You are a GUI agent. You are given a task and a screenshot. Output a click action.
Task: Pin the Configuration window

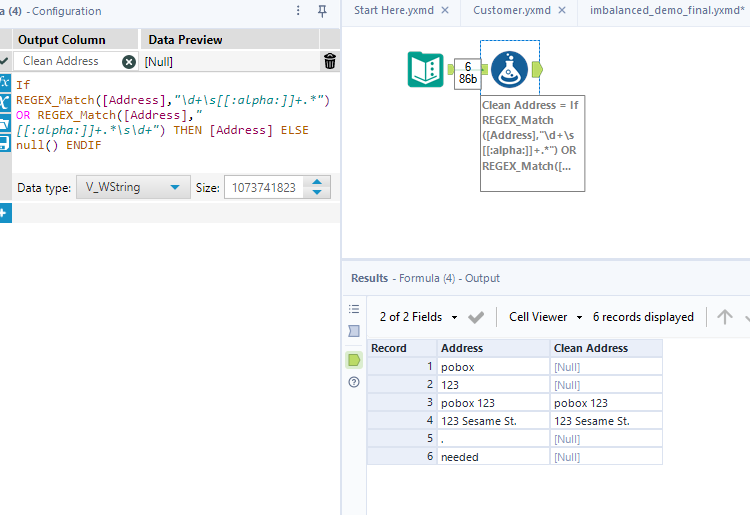322,11
